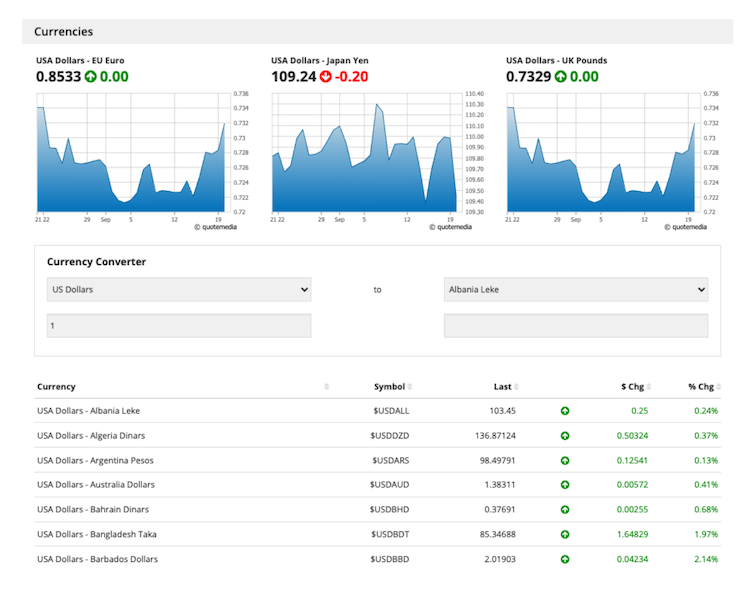Image resolution: width=750 pixels, height=597 pixels.
Task: Sort the table by Symbol column
Action: point(390,386)
